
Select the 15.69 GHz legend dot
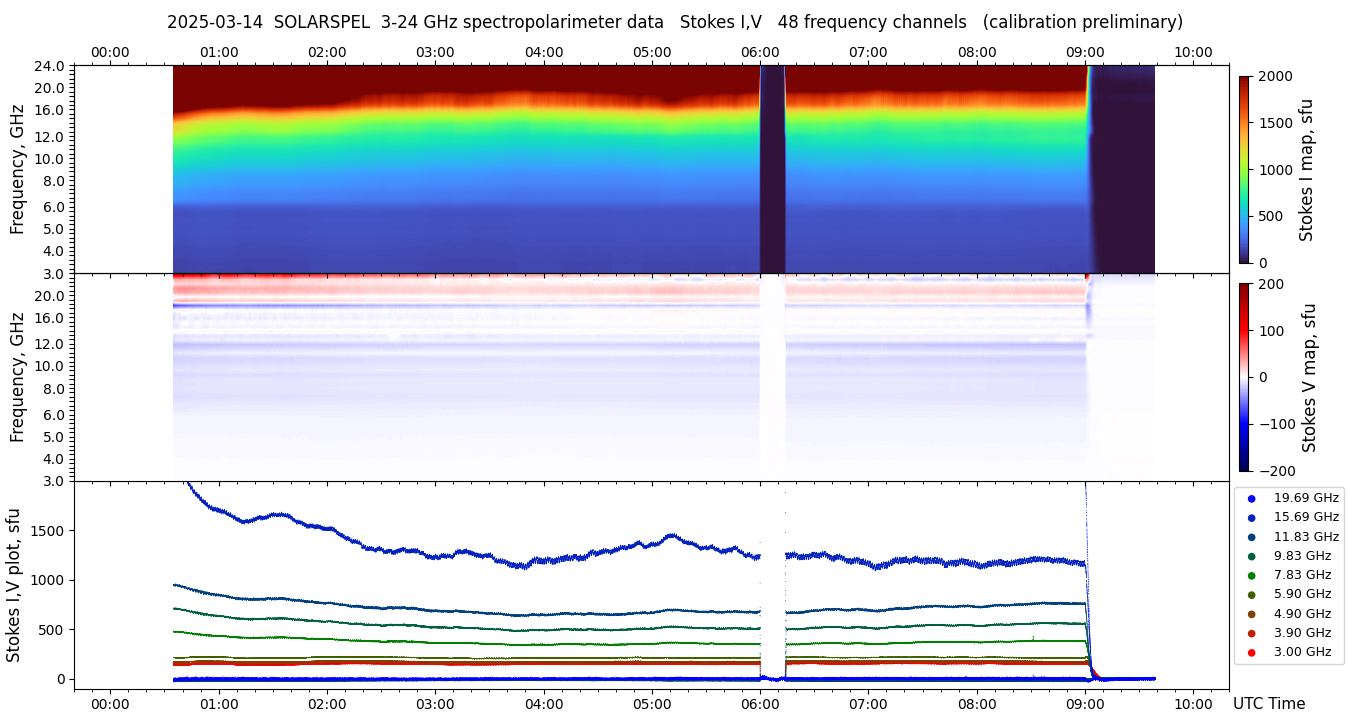(1251, 517)
